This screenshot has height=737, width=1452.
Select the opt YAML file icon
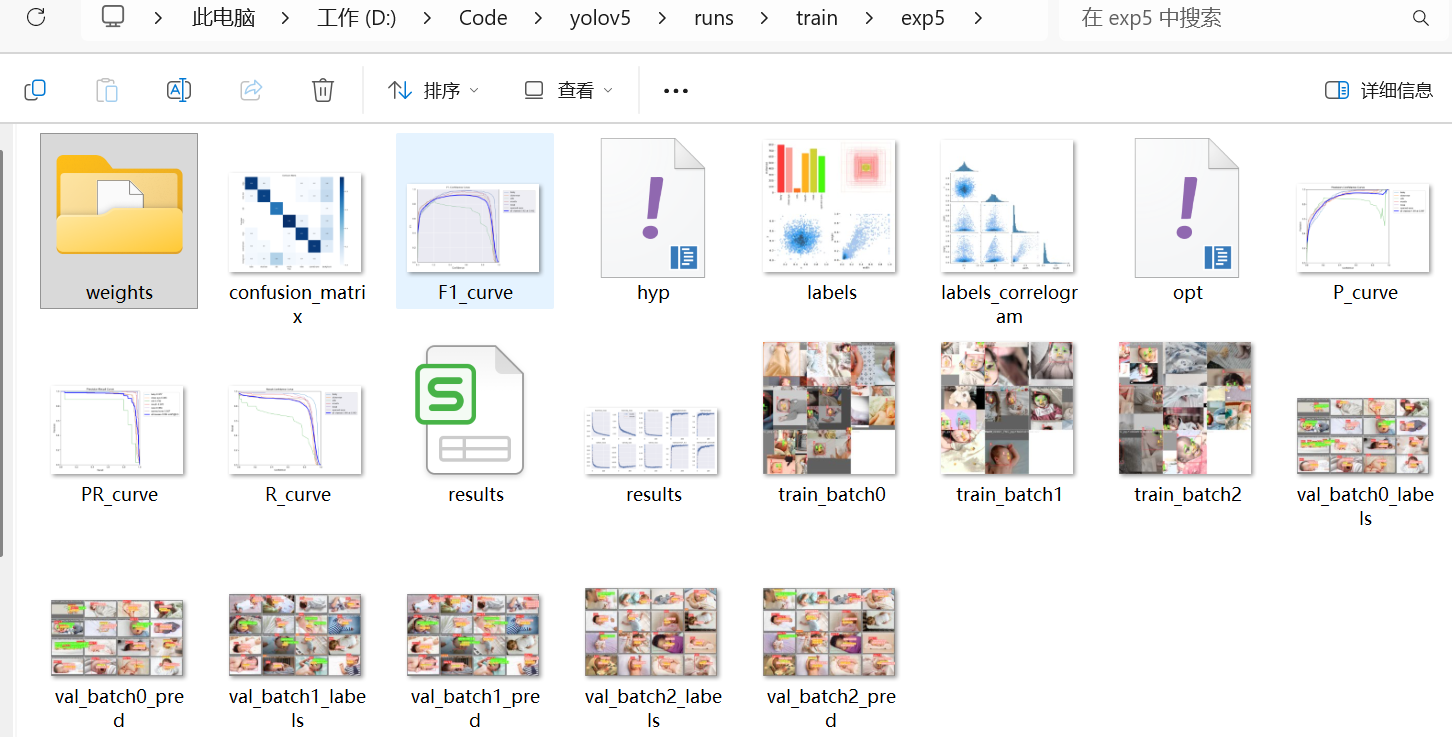1187,208
